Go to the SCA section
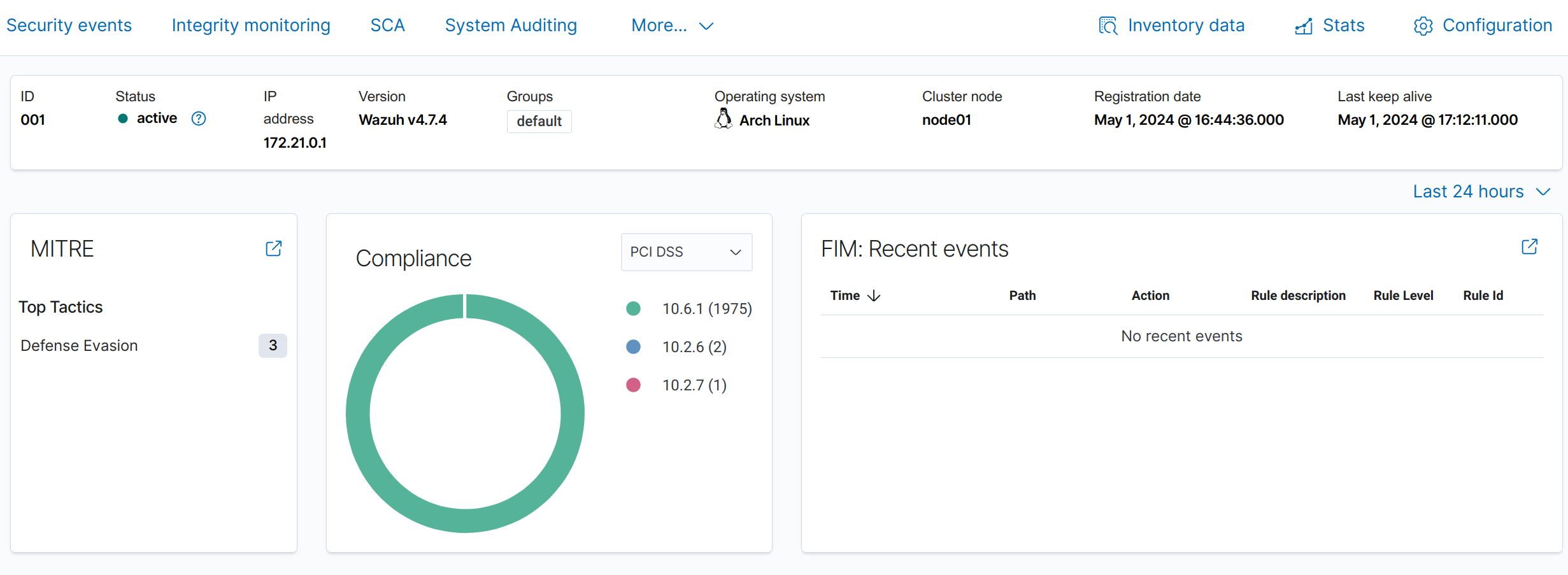The image size is (1568, 575). click(387, 25)
